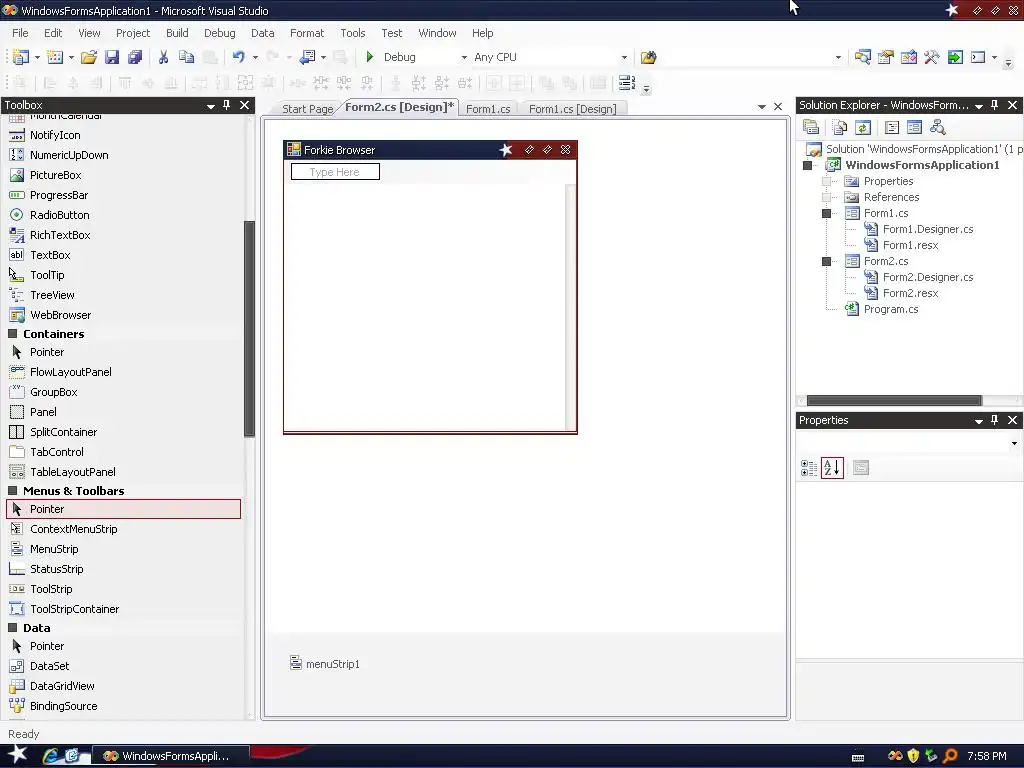The height and width of the screenshot is (768, 1024).
Task: Open the Toolbox window position dropdown arrow
Action: 210,106
